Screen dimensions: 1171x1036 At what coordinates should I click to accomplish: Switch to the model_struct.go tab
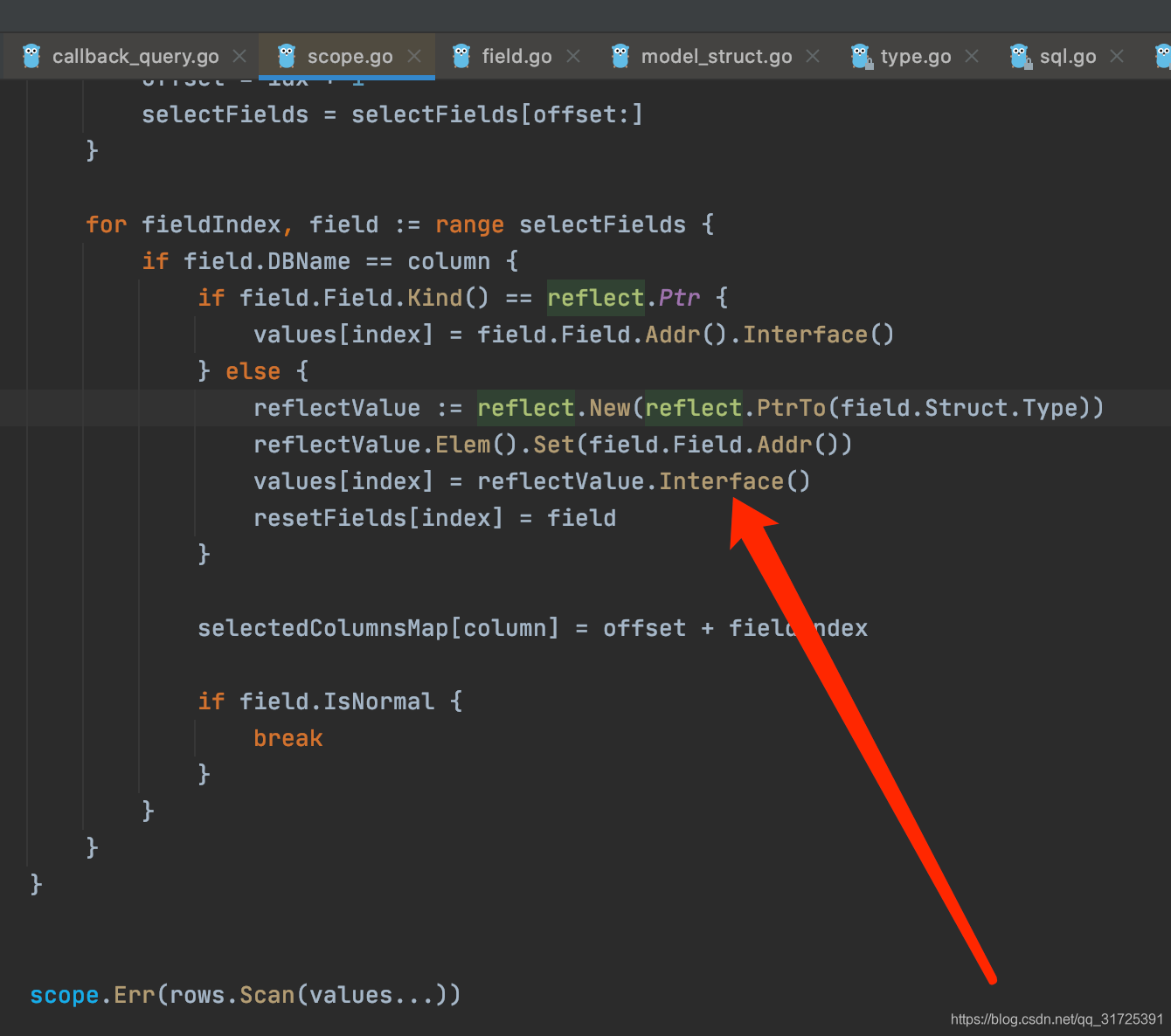pos(717,55)
